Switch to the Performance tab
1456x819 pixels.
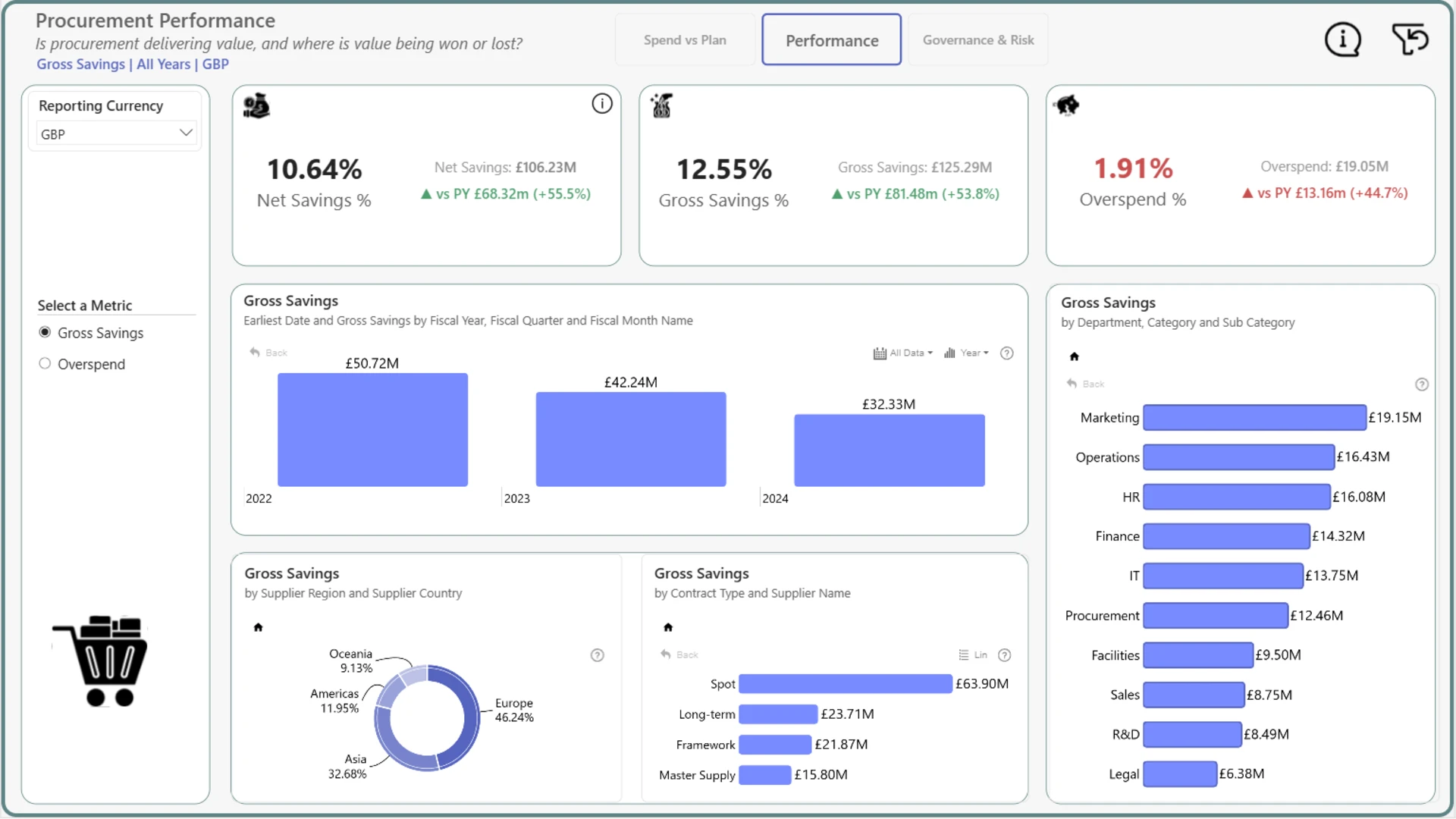tap(832, 40)
